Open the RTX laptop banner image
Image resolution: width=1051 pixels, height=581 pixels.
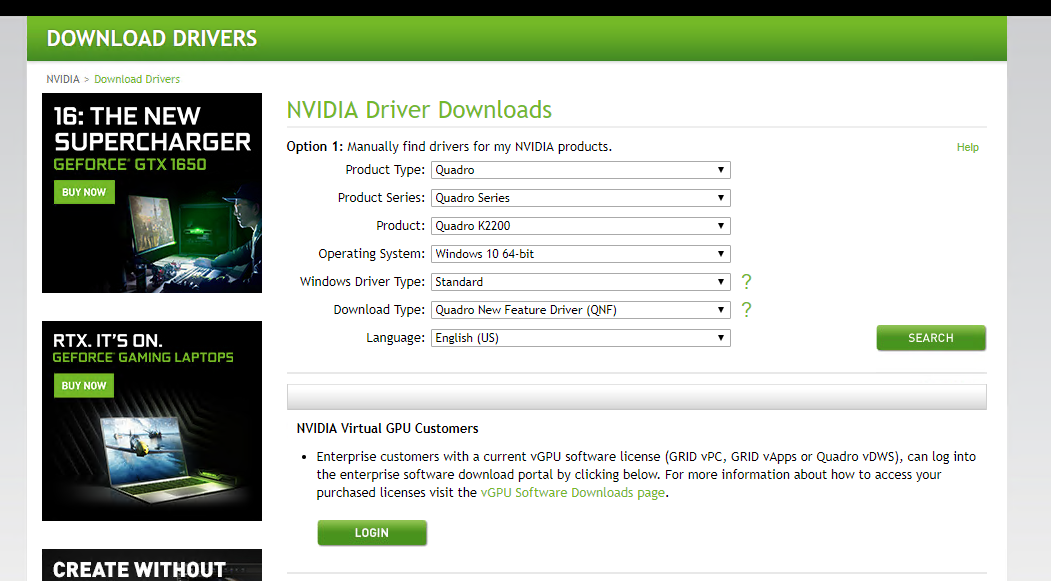152,421
